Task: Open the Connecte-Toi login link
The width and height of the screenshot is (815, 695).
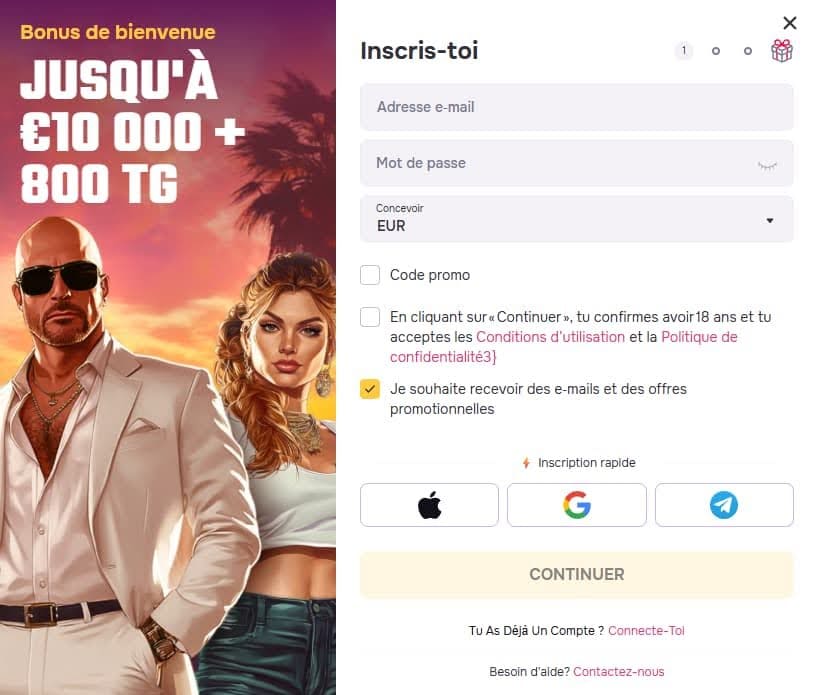Action: (646, 631)
